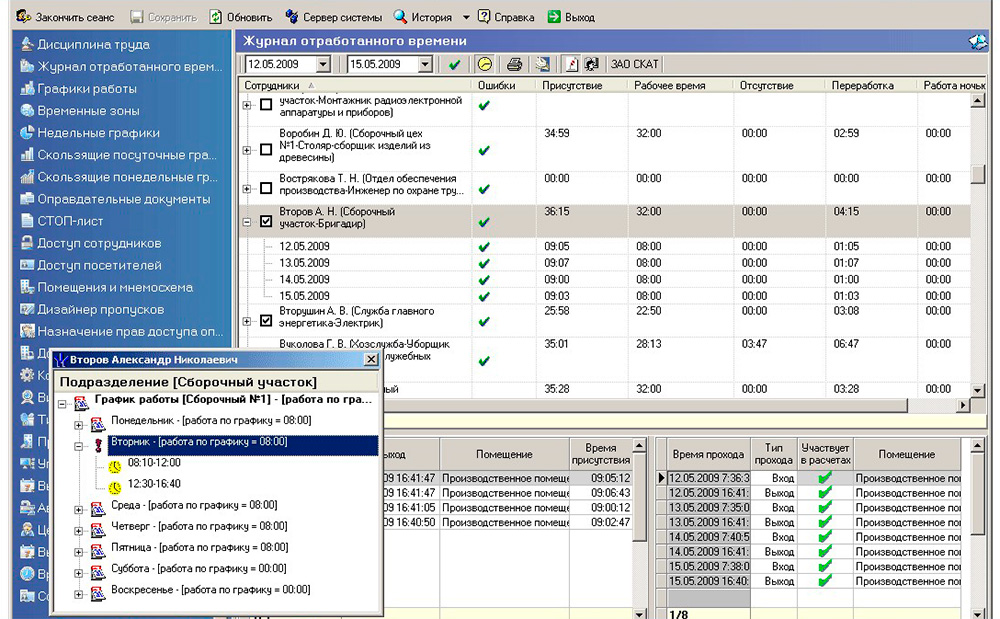
Task: Open Графики работы section
Action: pos(78,89)
